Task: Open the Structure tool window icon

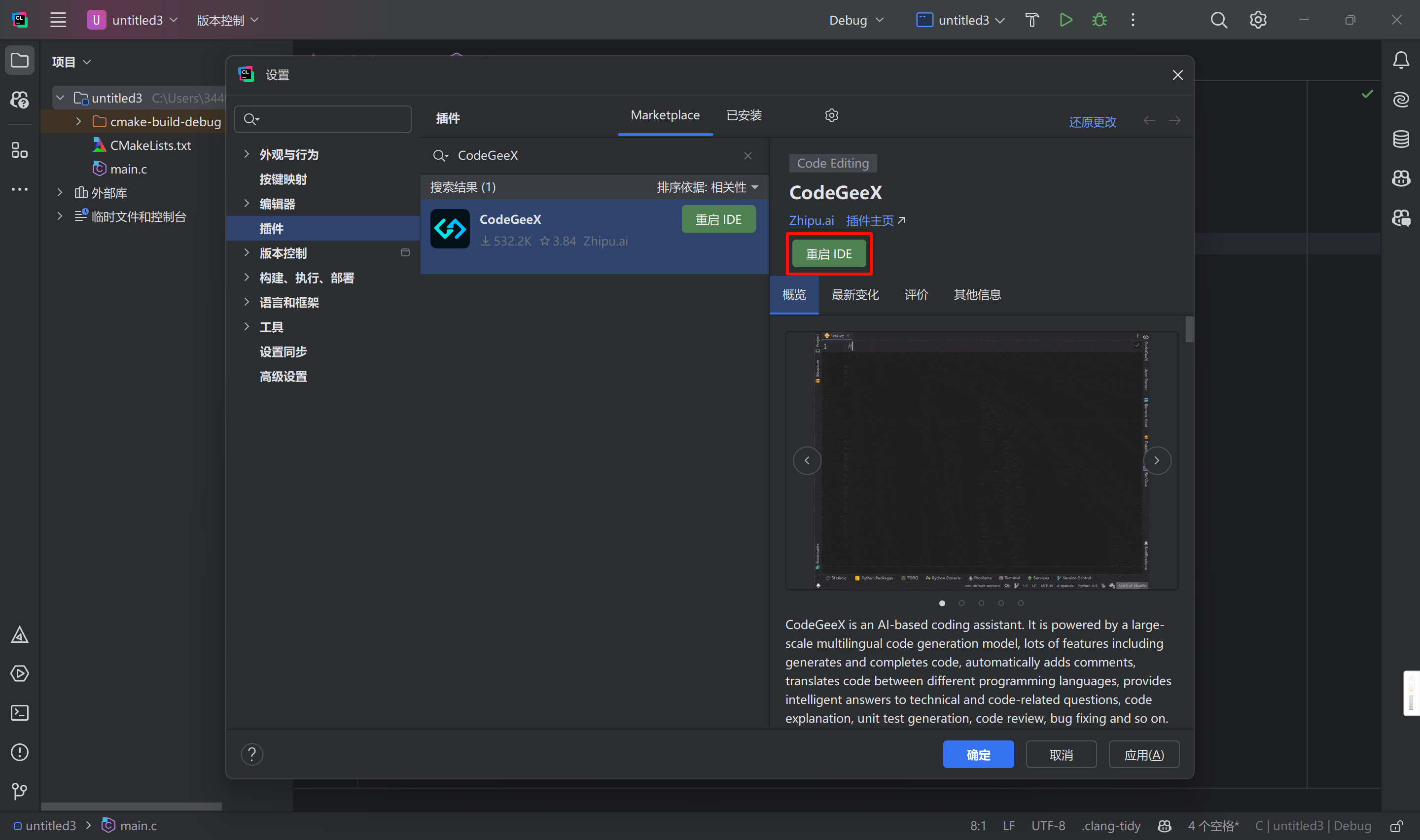Action: [20, 150]
